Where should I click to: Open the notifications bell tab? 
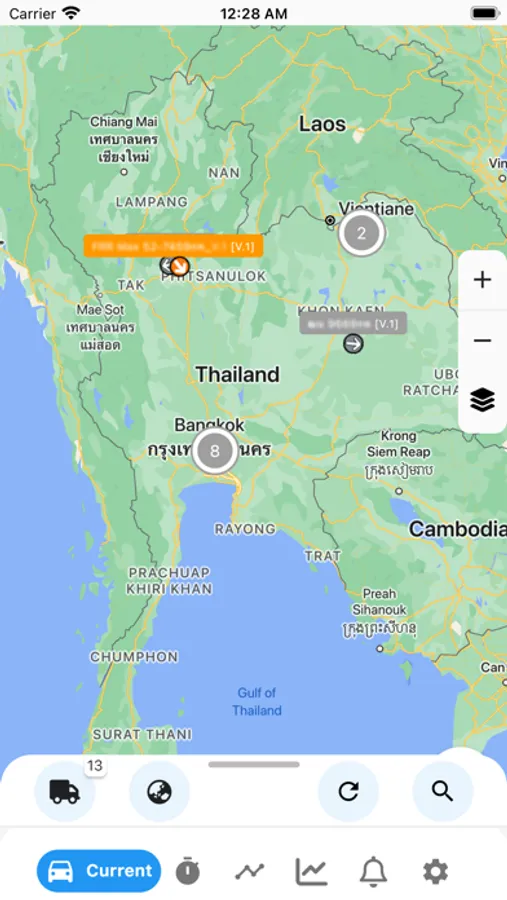pyautogui.click(x=373, y=872)
